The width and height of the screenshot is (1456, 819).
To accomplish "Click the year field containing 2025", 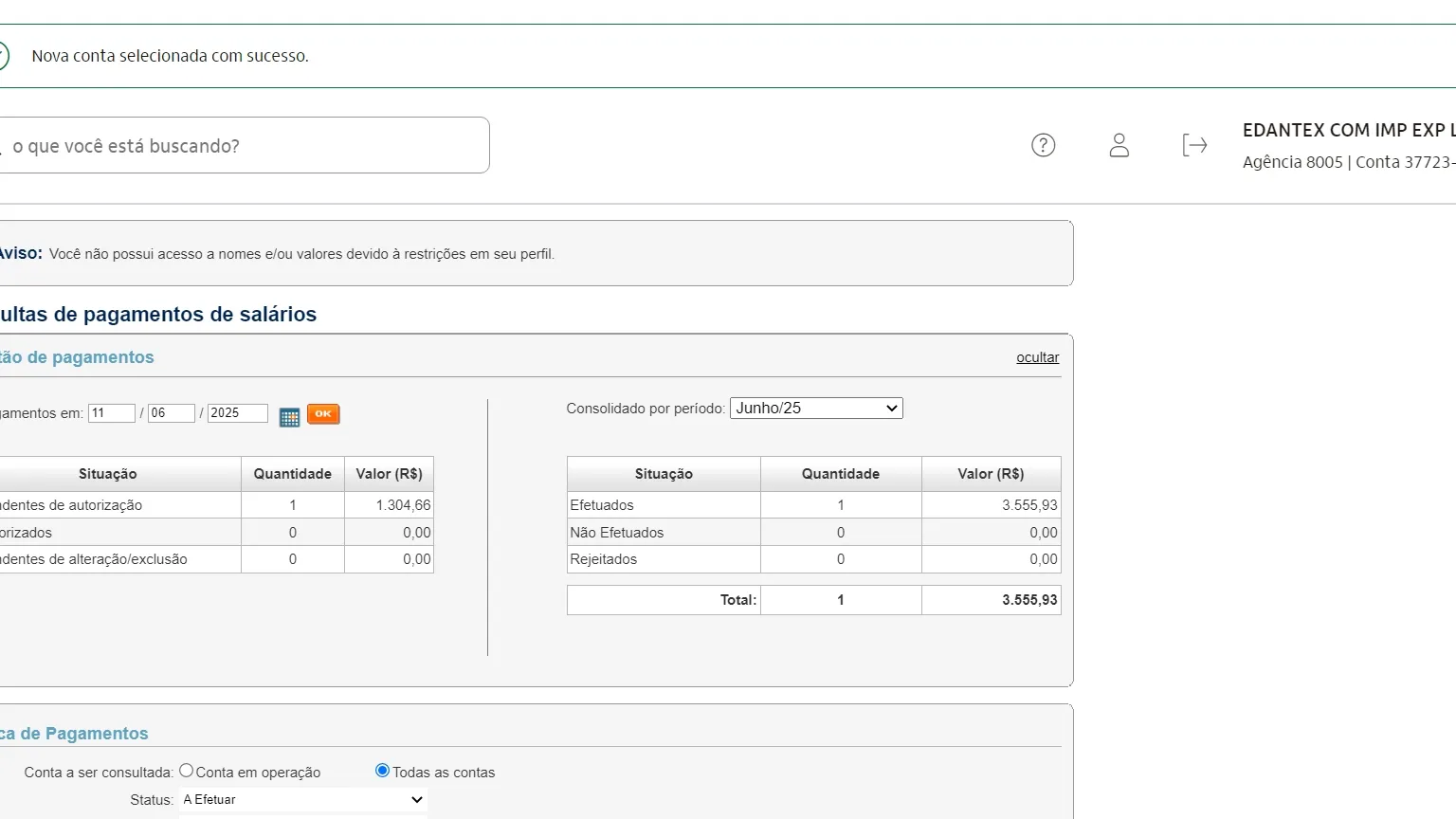I will click(237, 413).
